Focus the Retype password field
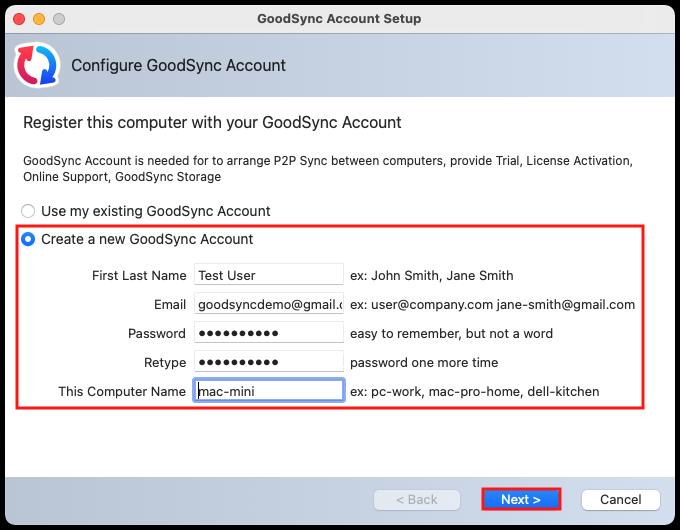The height and width of the screenshot is (530, 680). point(268,362)
